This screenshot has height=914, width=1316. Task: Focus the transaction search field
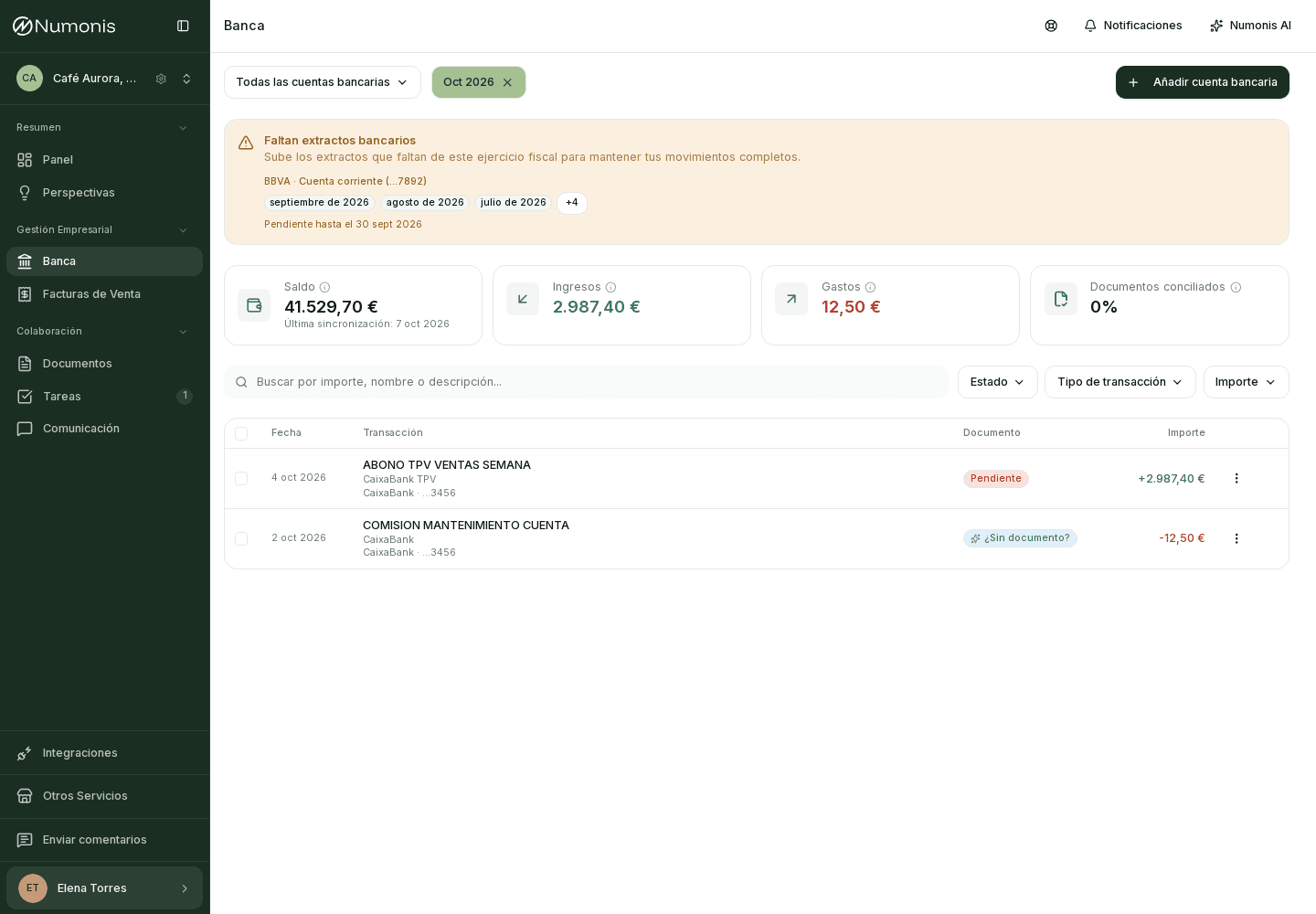click(x=586, y=382)
